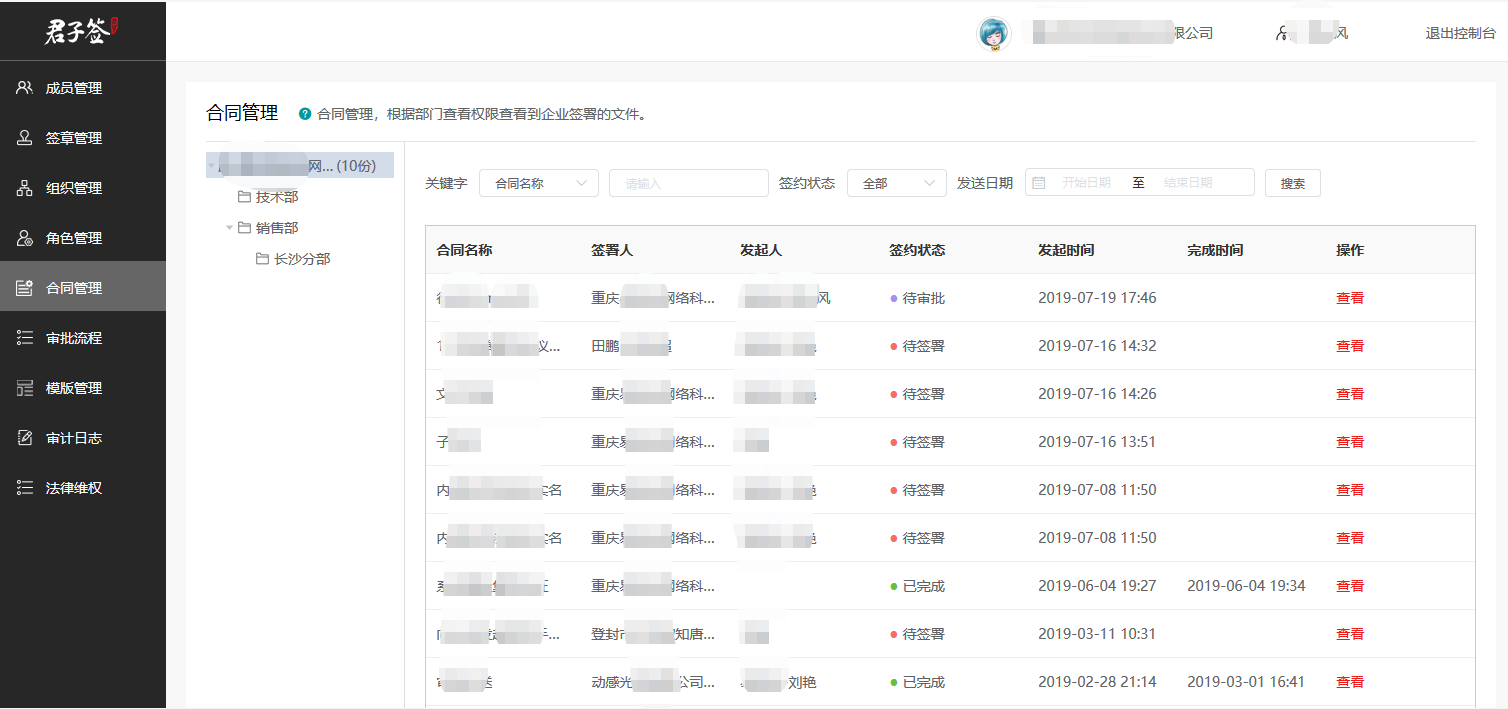1508x709 pixels.
Task: Click the 合同管理 document icon
Action: (x=25, y=288)
